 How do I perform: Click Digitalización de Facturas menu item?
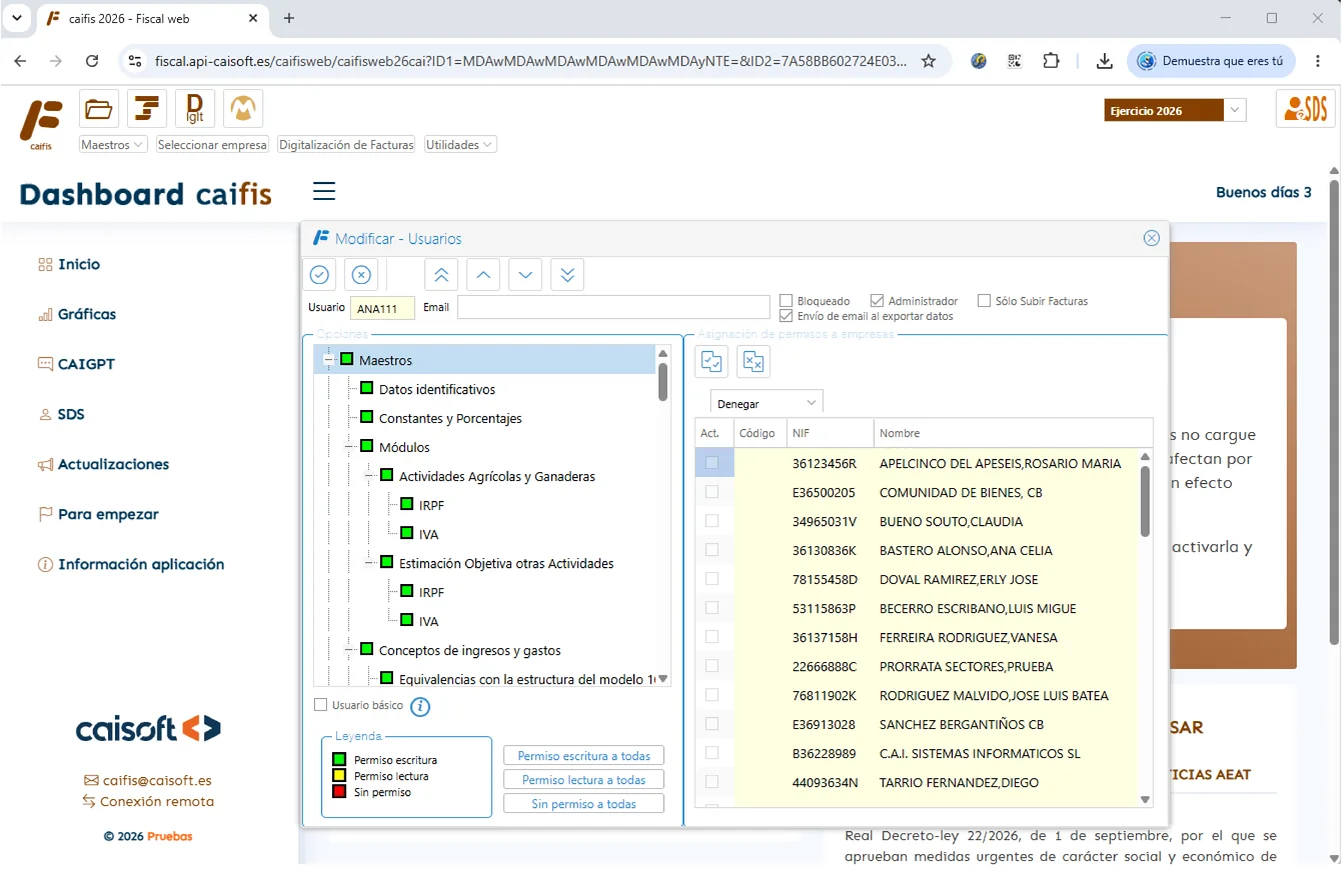tap(346, 145)
